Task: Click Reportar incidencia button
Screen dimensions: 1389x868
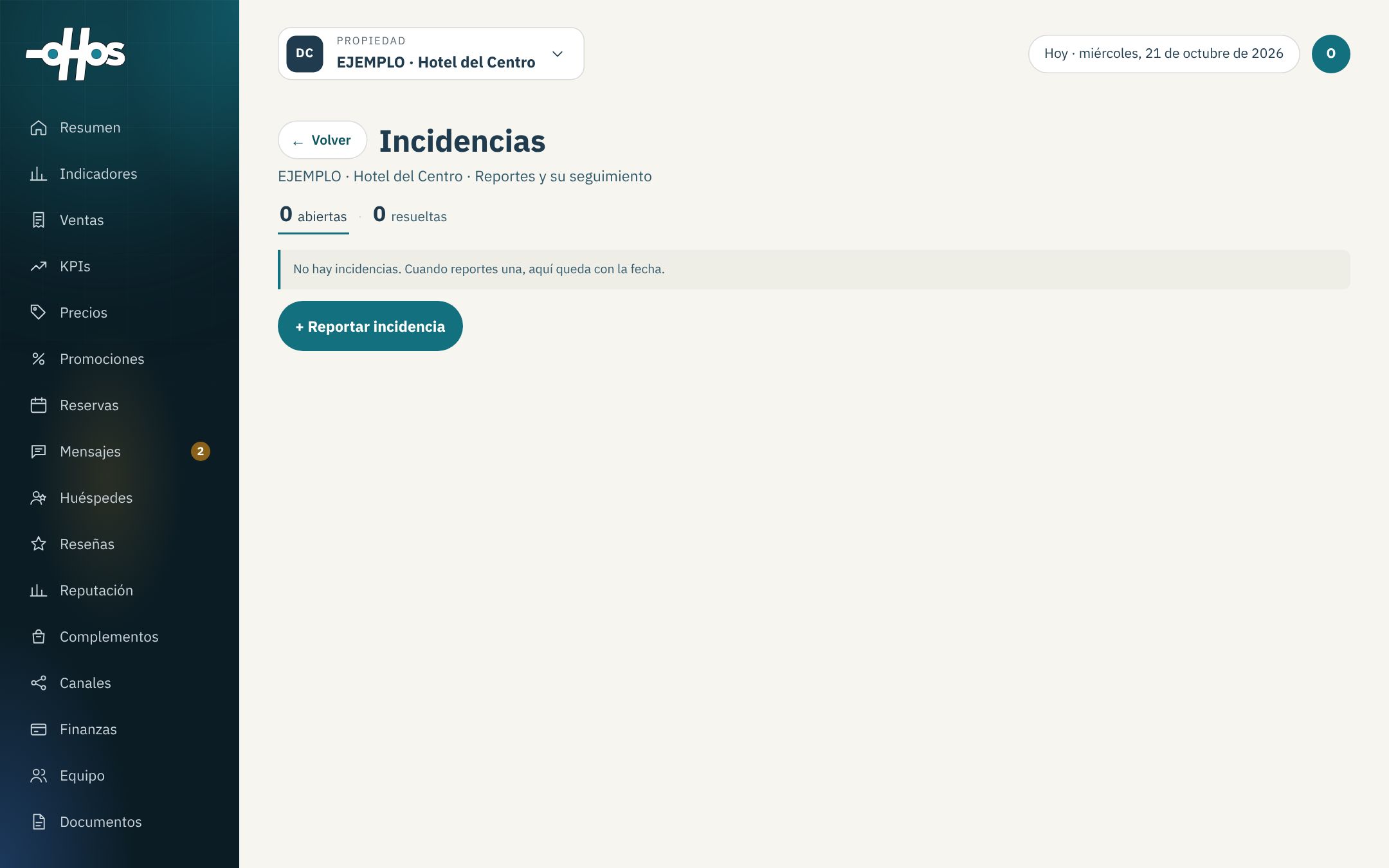Action: (x=370, y=326)
